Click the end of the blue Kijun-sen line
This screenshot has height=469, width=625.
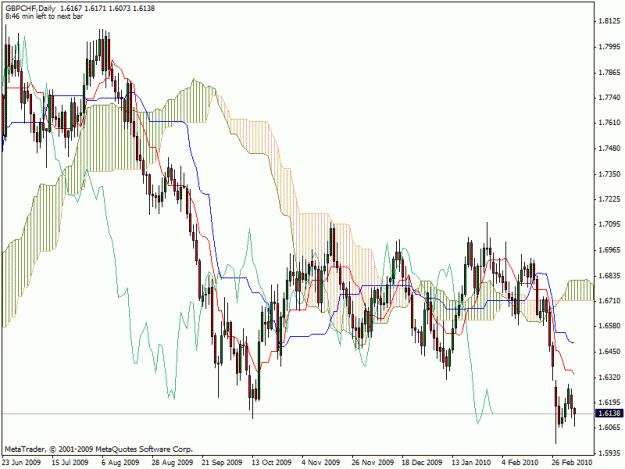tap(573, 342)
